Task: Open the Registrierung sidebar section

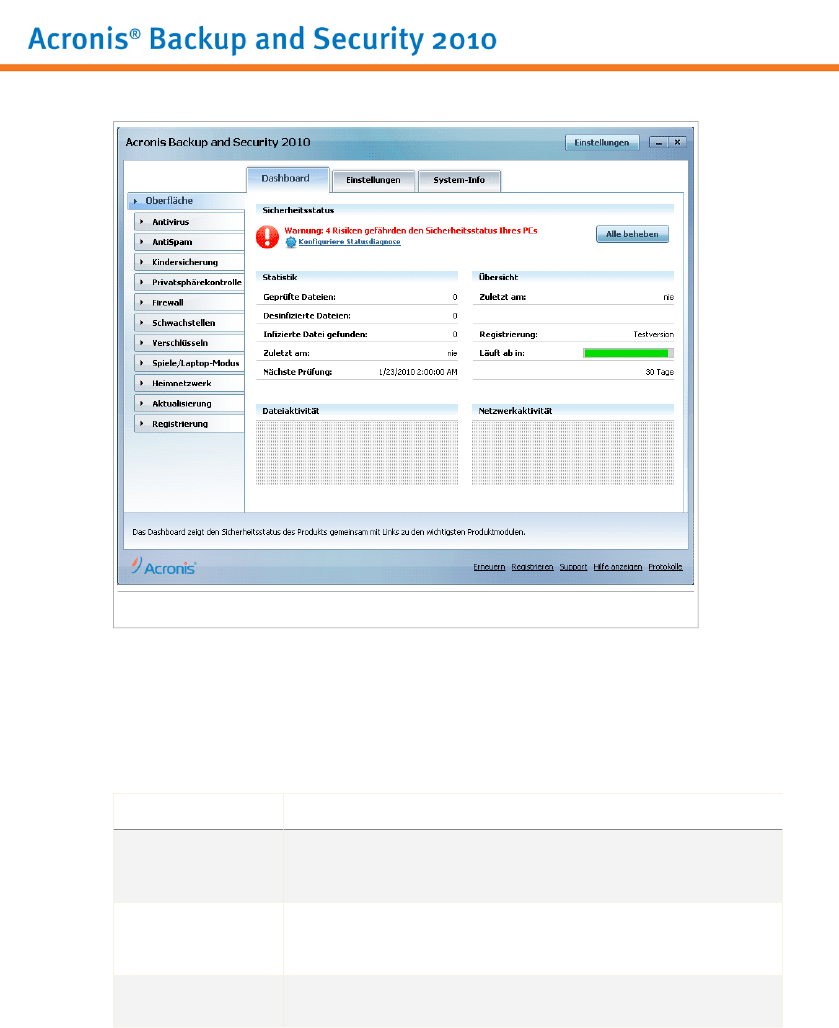Action: point(189,424)
